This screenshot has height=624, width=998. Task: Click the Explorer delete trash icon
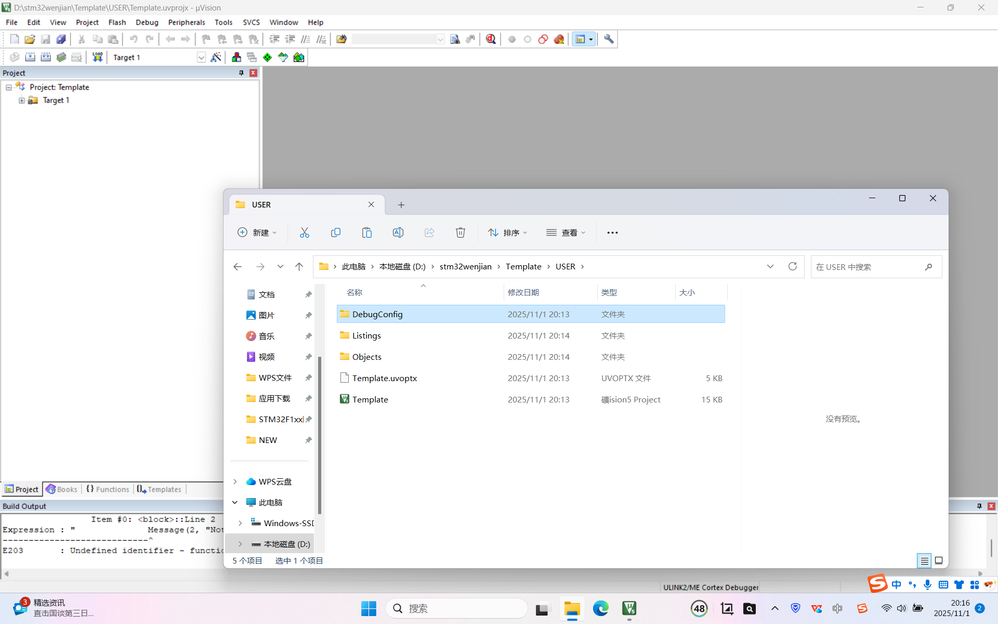point(460,232)
